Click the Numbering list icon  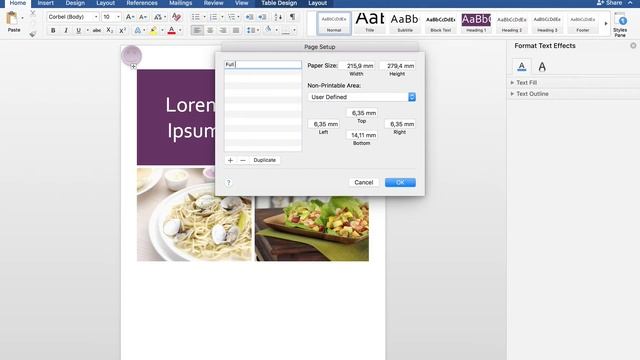tap(213, 17)
